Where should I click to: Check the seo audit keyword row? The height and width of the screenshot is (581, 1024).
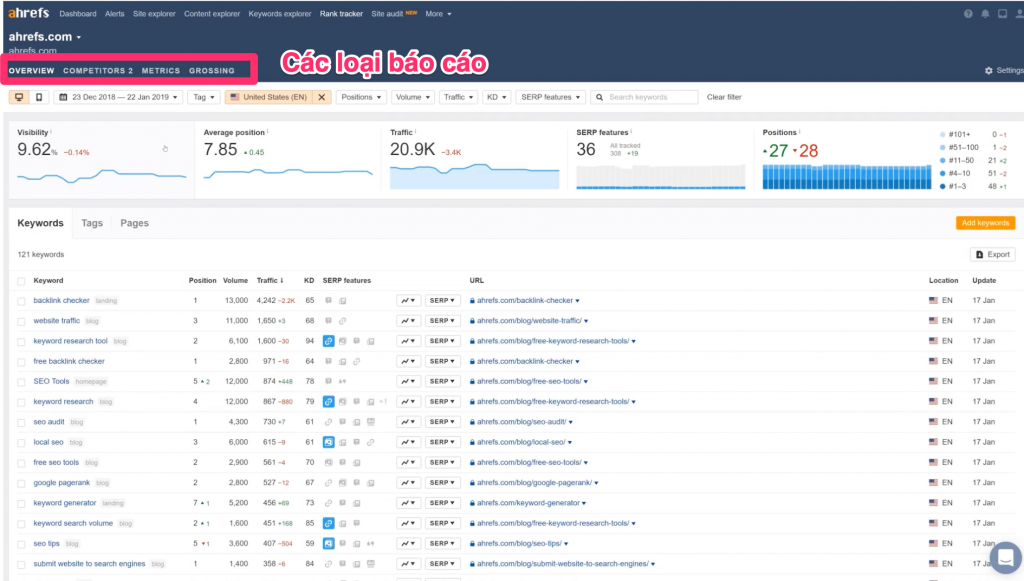point(22,423)
